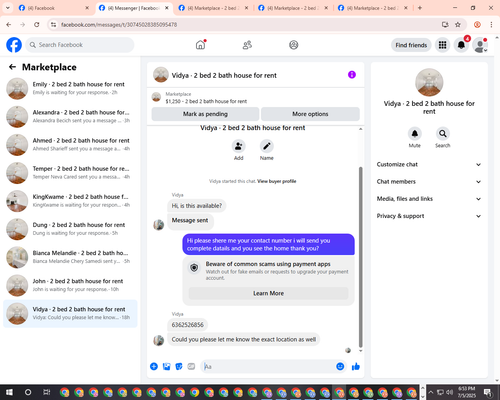Send a thumbs-up like
The height and width of the screenshot is (400, 500).
click(356, 367)
